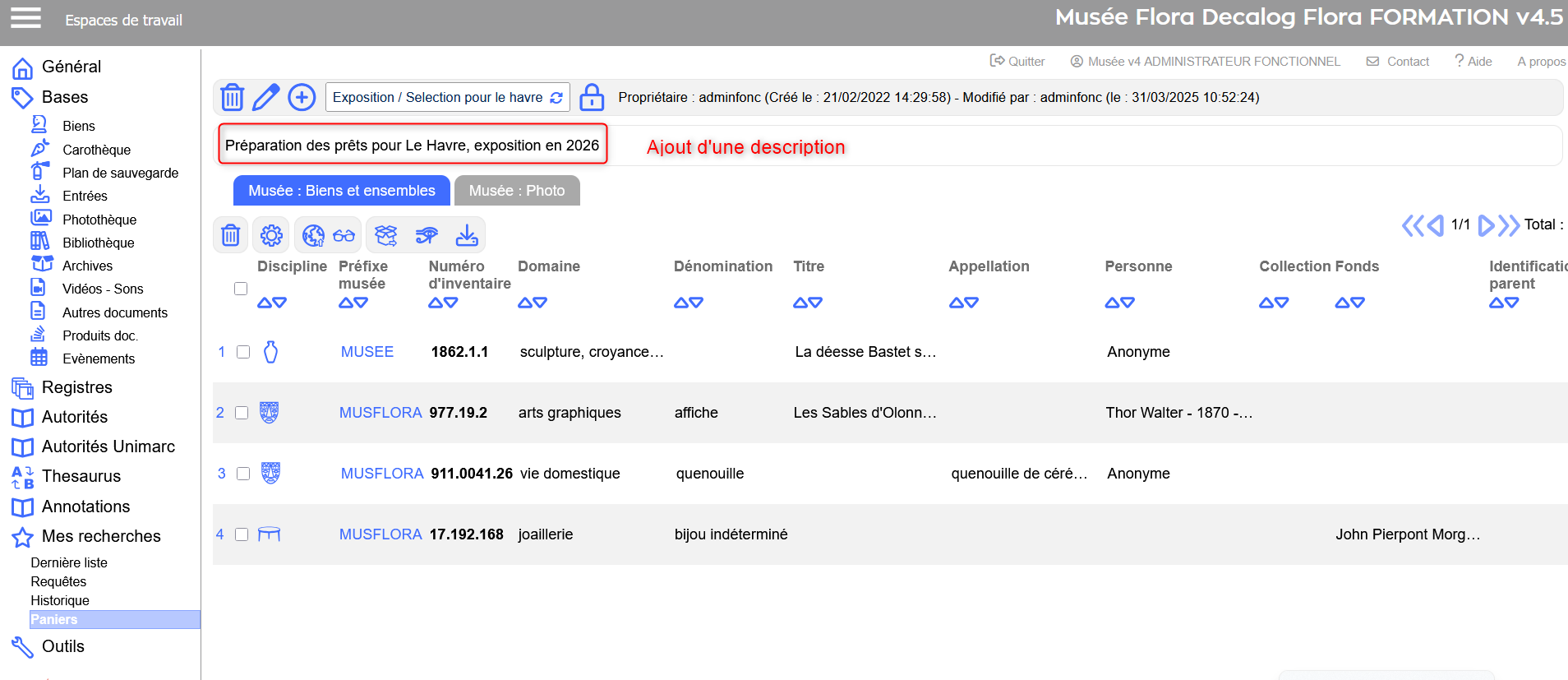Screen dimensions: 1568x680
Task: Click the Quitter link
Action: pyautogui.click(x=1017, y=62)
